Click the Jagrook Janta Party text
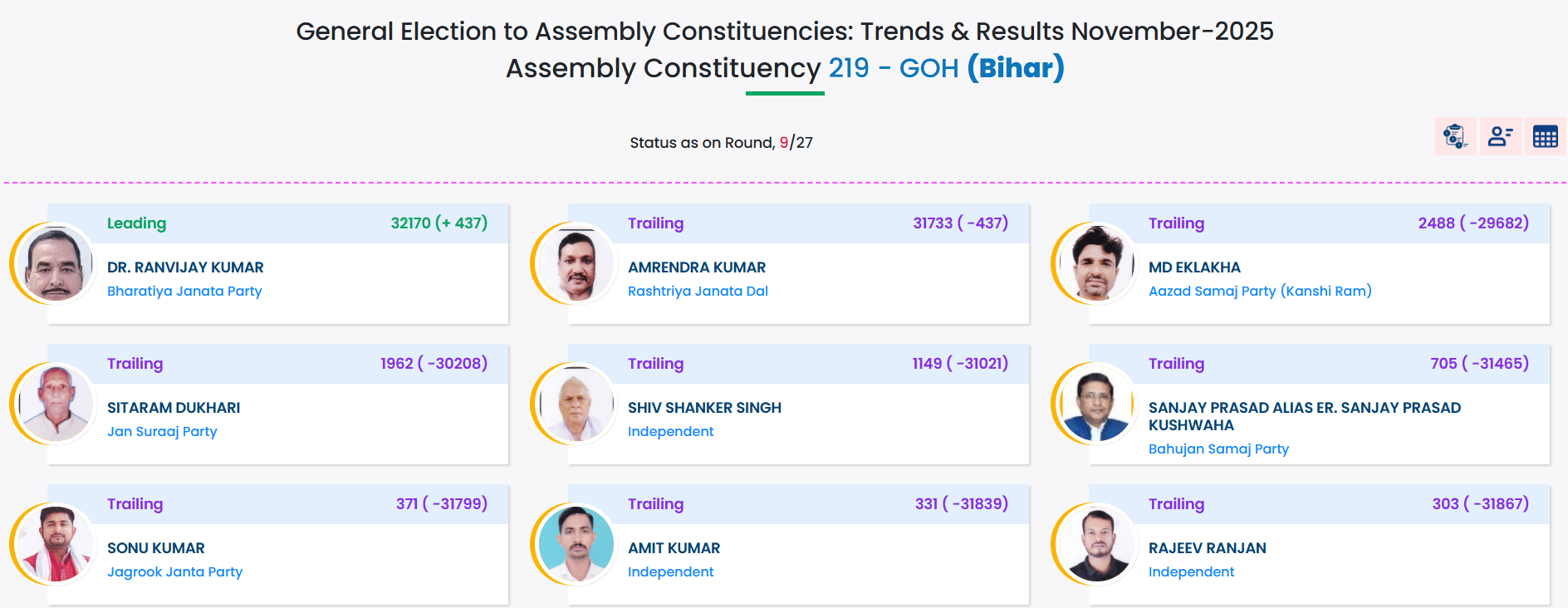 174,572
